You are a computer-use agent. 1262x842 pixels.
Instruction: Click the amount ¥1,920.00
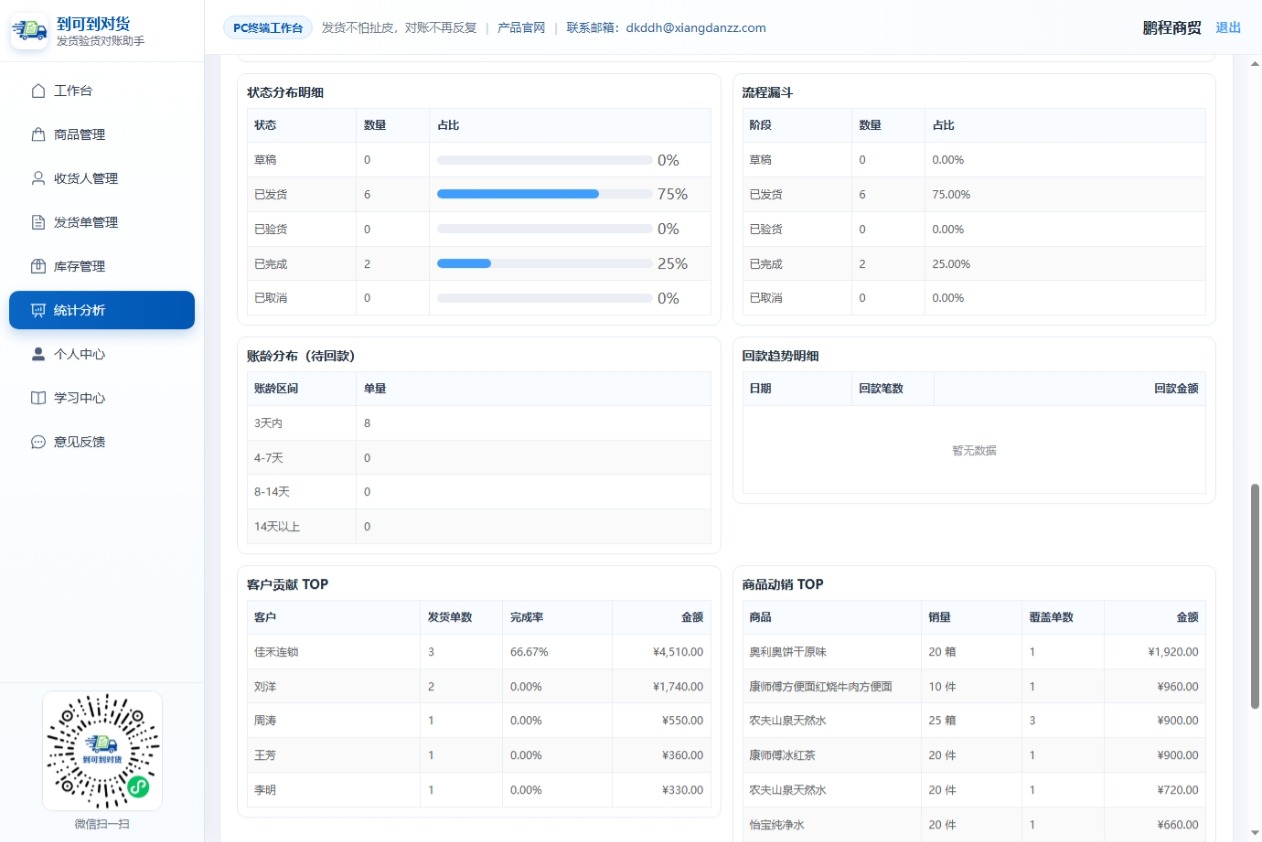(1173, 652)
